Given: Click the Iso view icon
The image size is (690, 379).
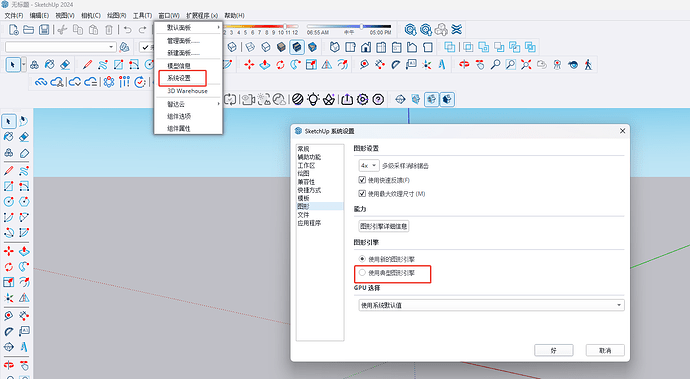Looking at the screenshot, I should (x=334, y=47).
